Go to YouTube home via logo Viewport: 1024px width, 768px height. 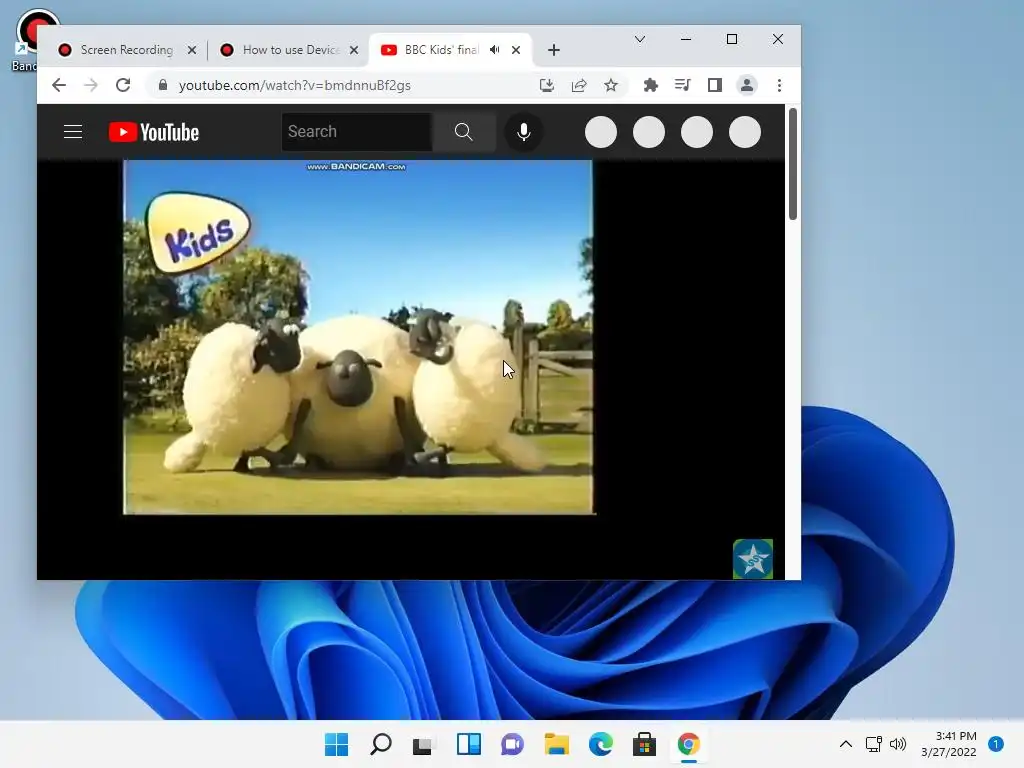click(153, 132)
